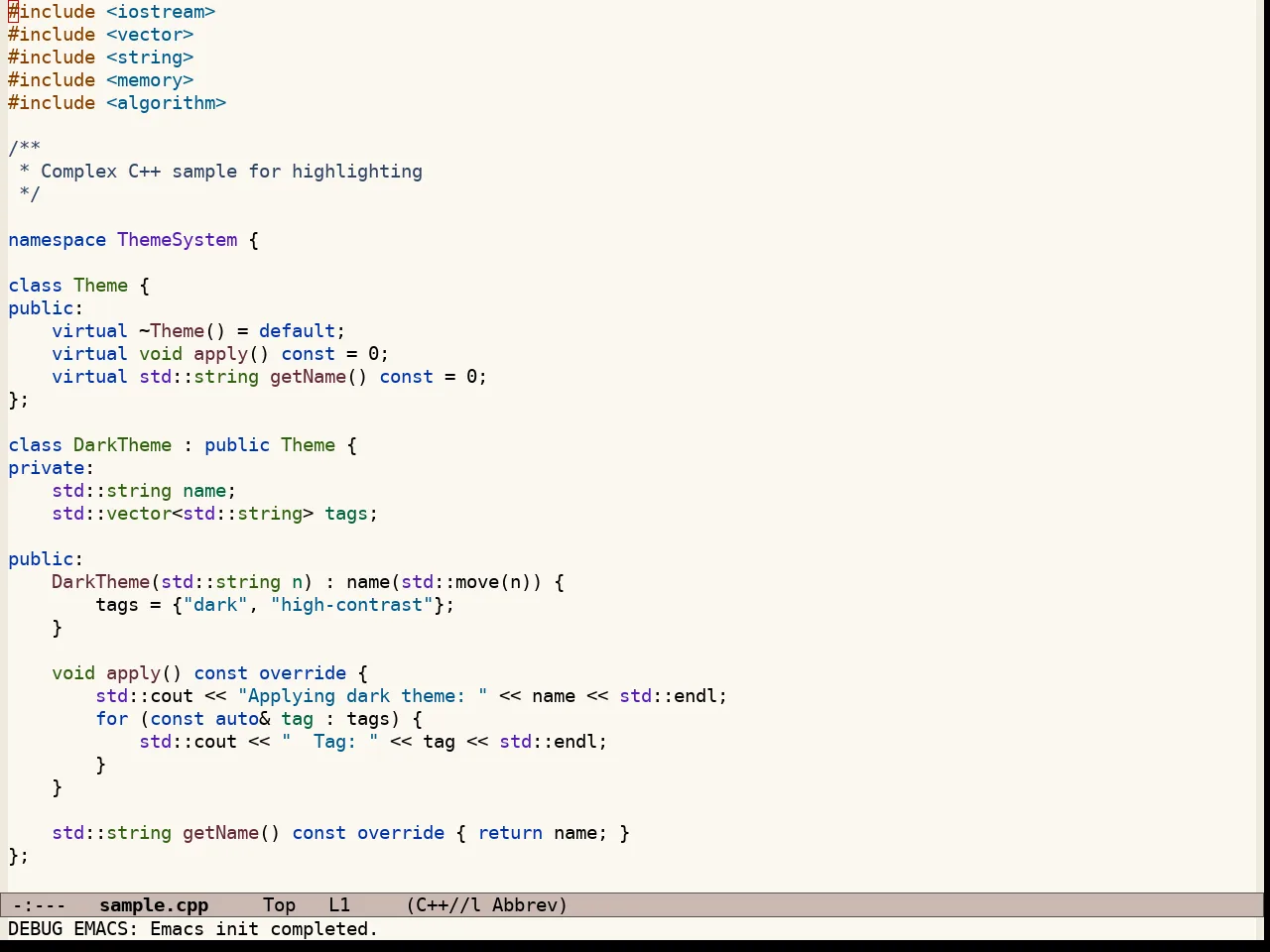Screen dimensions: 1270x952
Task: Click the buffer status dashes in mode line
Action: (39, 905)
